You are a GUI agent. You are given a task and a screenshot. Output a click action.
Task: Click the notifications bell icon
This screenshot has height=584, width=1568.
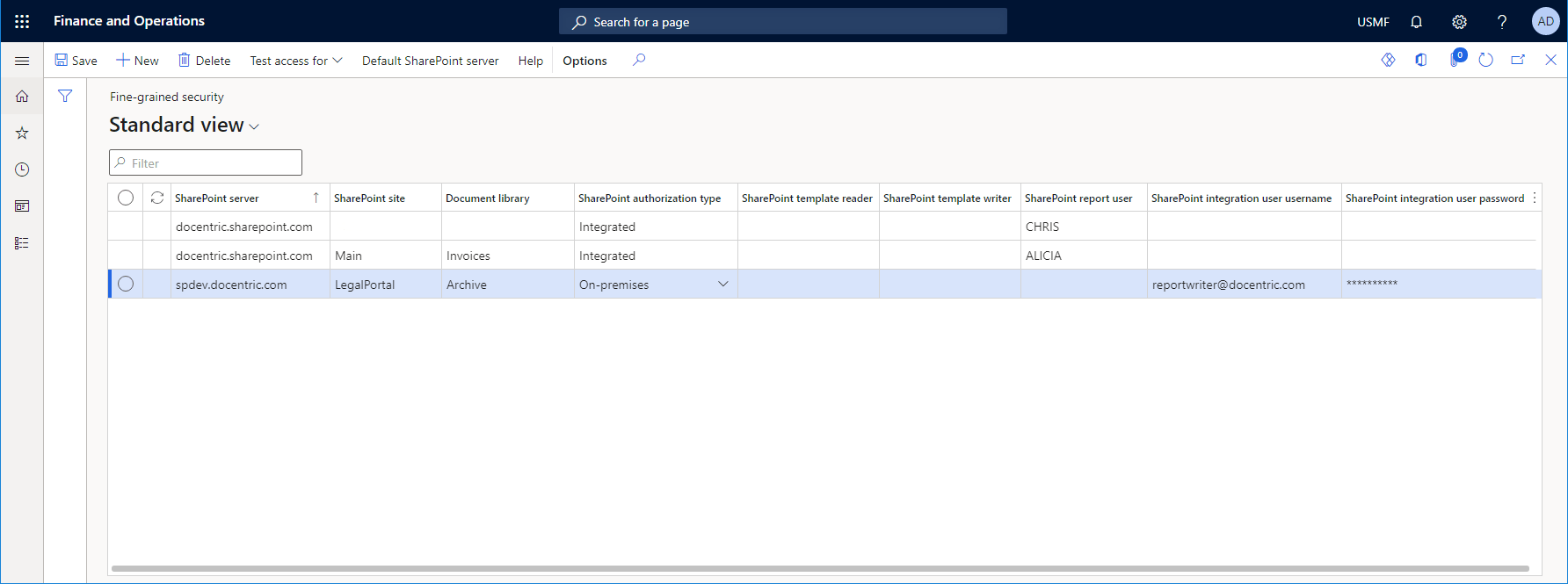click(x=1416, y=22)
